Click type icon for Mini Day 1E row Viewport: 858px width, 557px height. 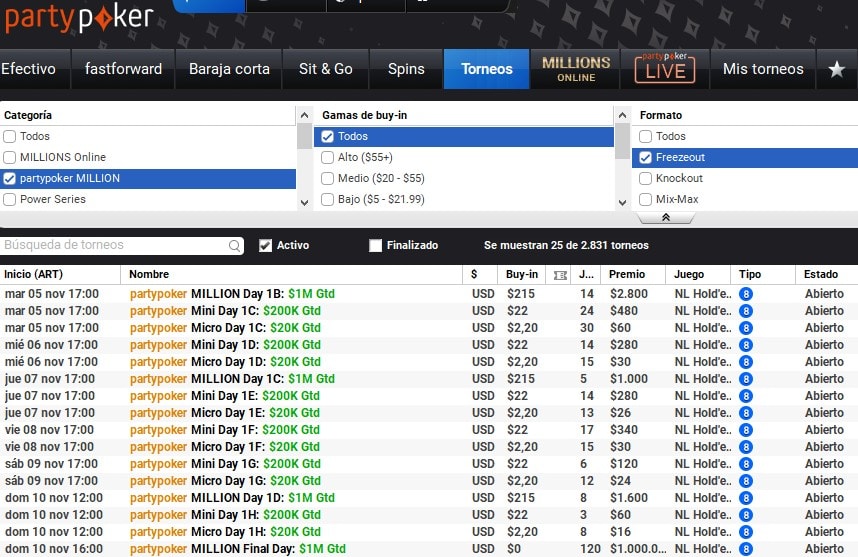745,396
